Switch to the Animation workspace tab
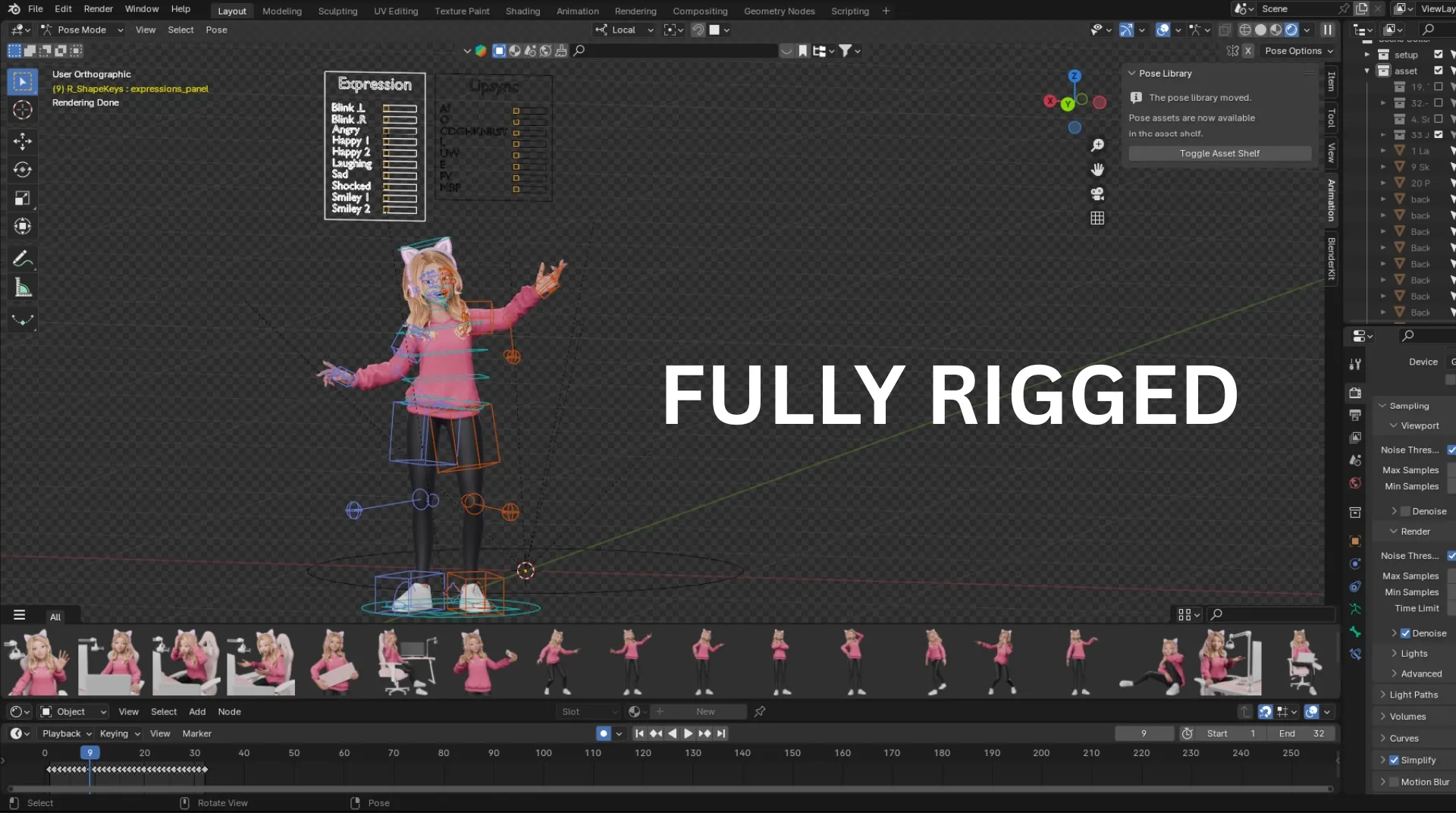The width and height of the screenshot is (1456, 819). (577, 11)
